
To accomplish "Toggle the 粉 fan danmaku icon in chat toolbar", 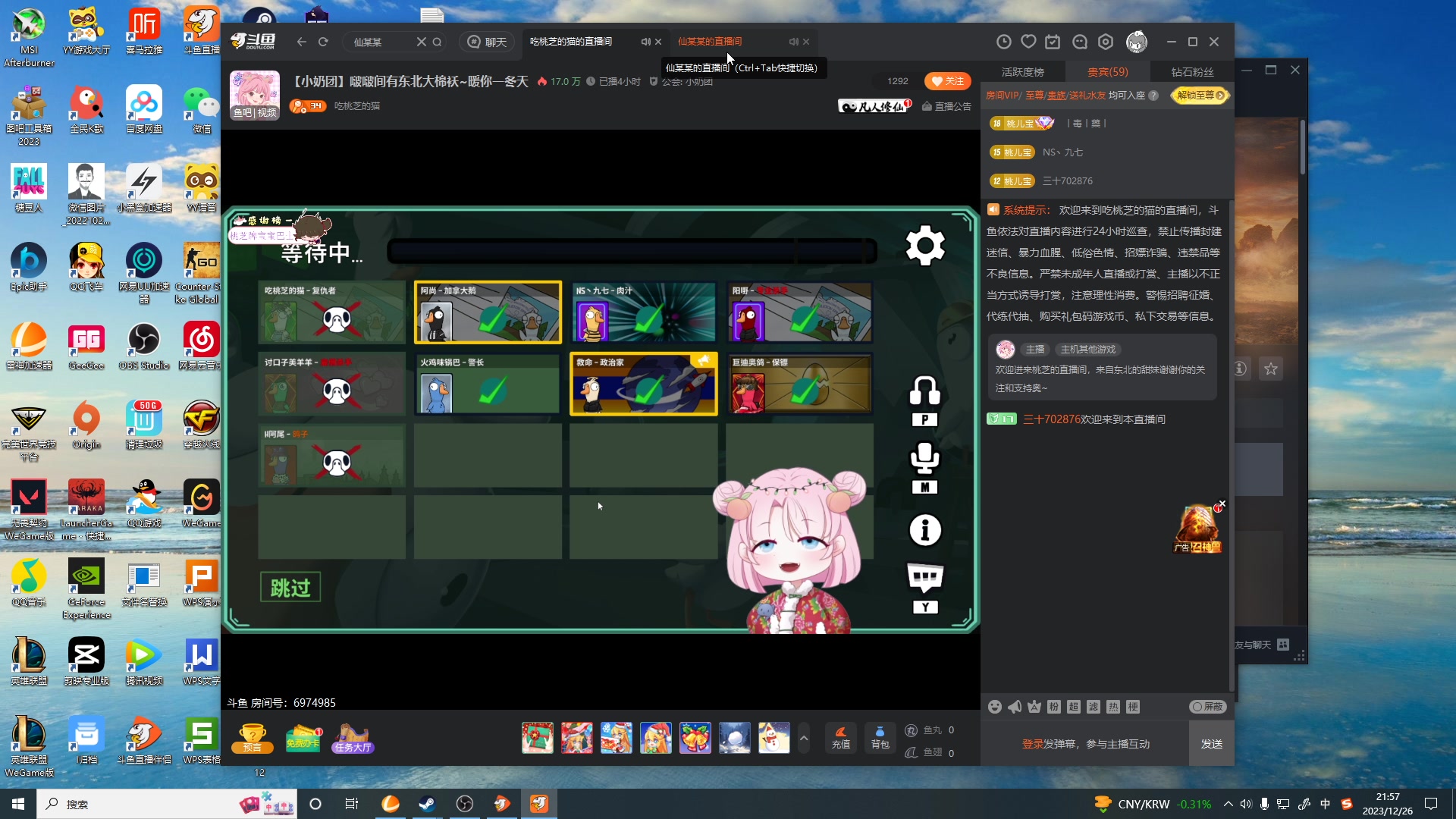I will click(1054, 707).
